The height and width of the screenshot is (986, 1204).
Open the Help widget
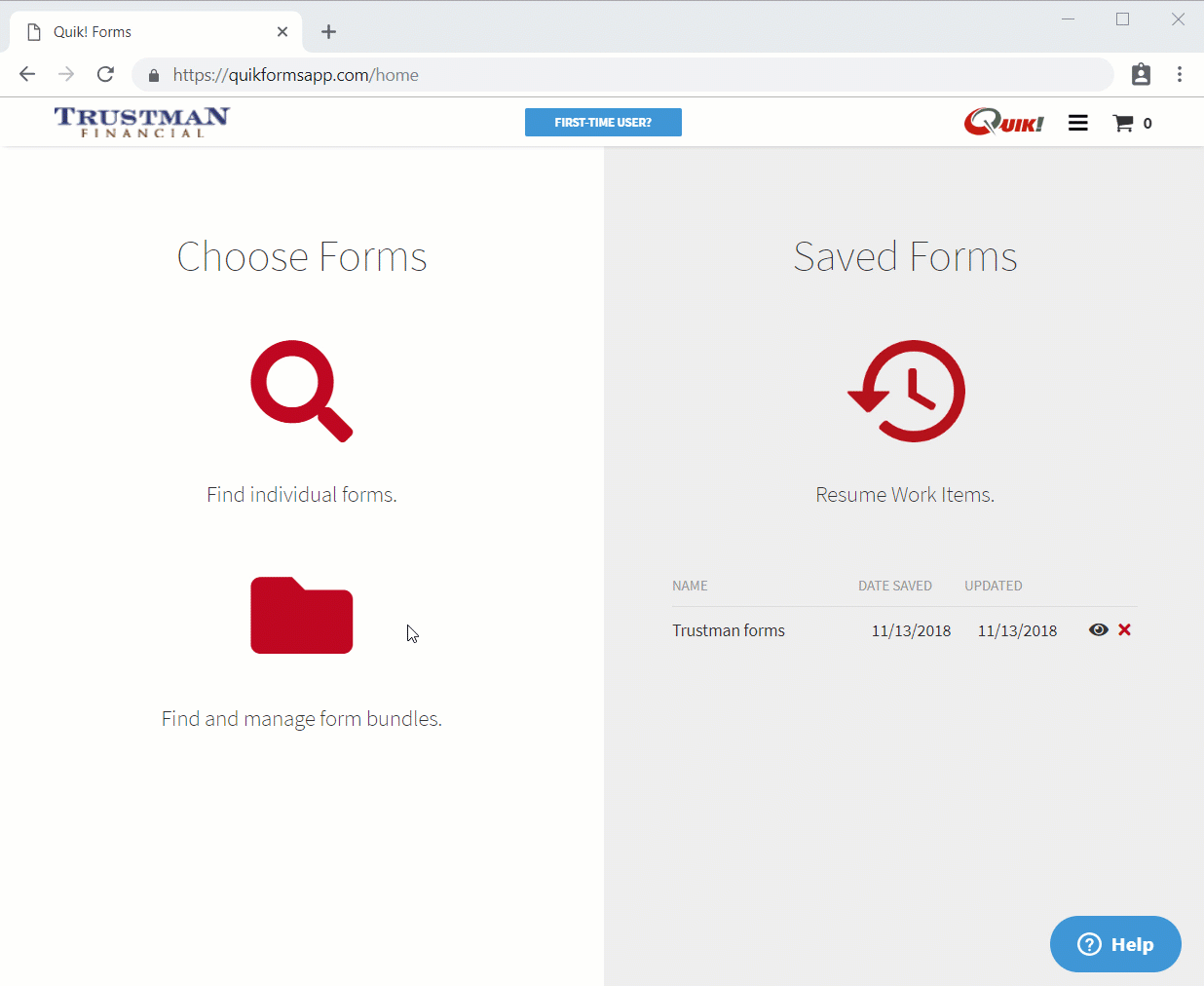pos(1115,944)
